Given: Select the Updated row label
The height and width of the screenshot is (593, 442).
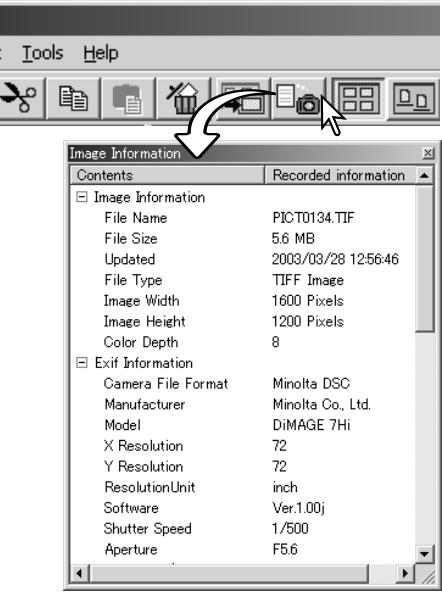Looking at the screenshot, I should [130, 259].
